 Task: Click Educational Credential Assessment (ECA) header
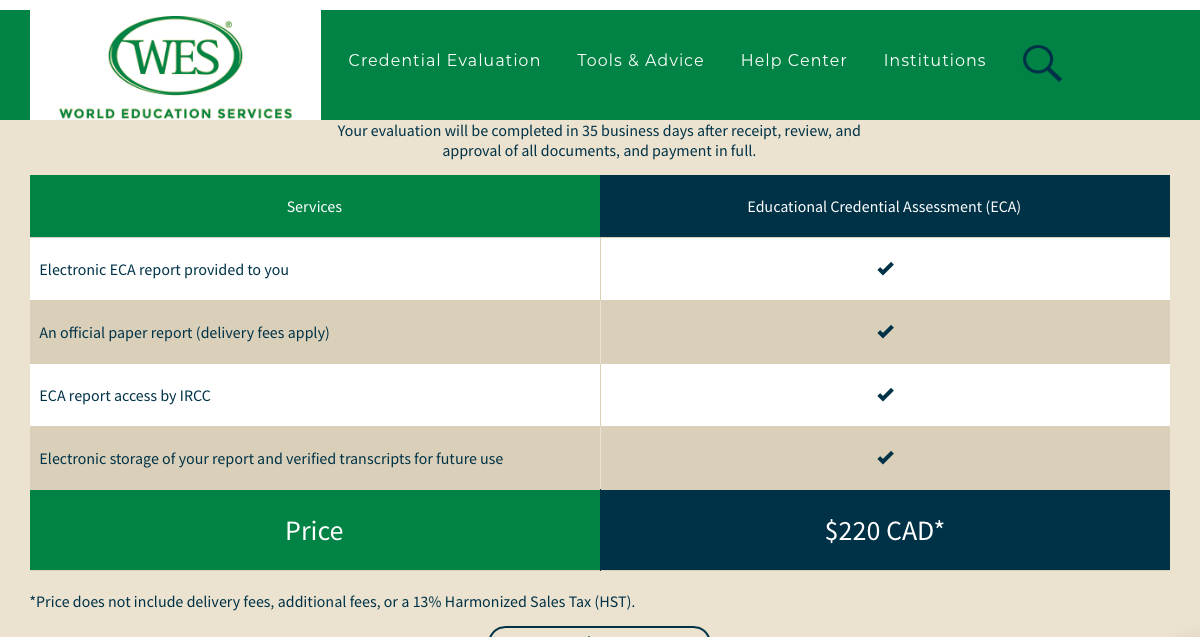(x=884, y=207)
